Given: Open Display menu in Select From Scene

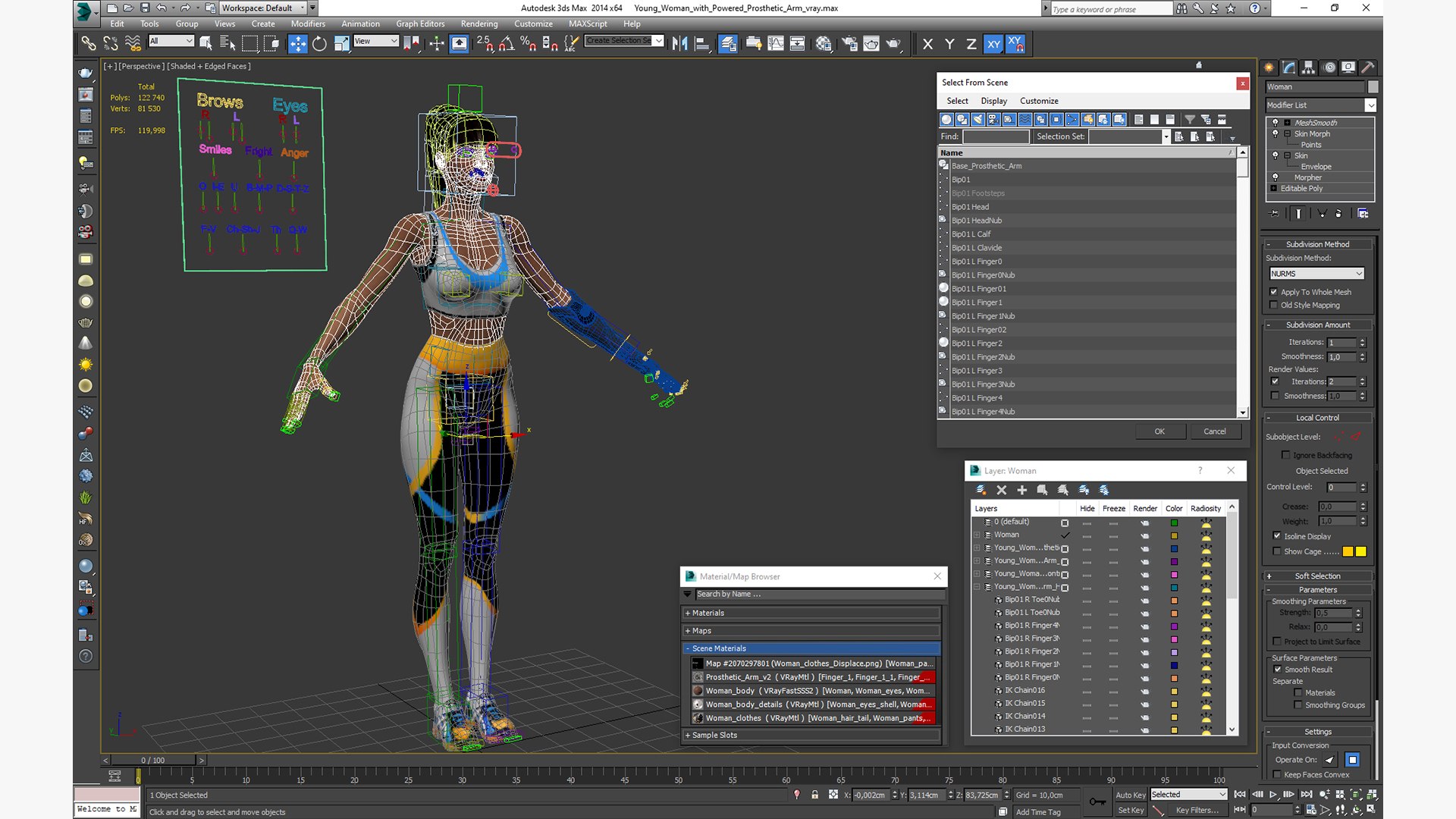Looking at the screenshot, I should tap(993, 101).
